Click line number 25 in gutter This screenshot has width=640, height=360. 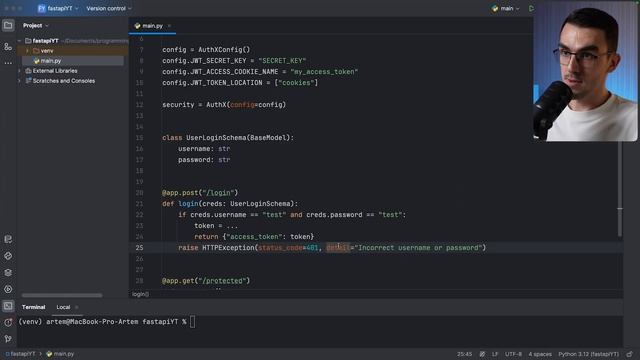click(139, 248)
